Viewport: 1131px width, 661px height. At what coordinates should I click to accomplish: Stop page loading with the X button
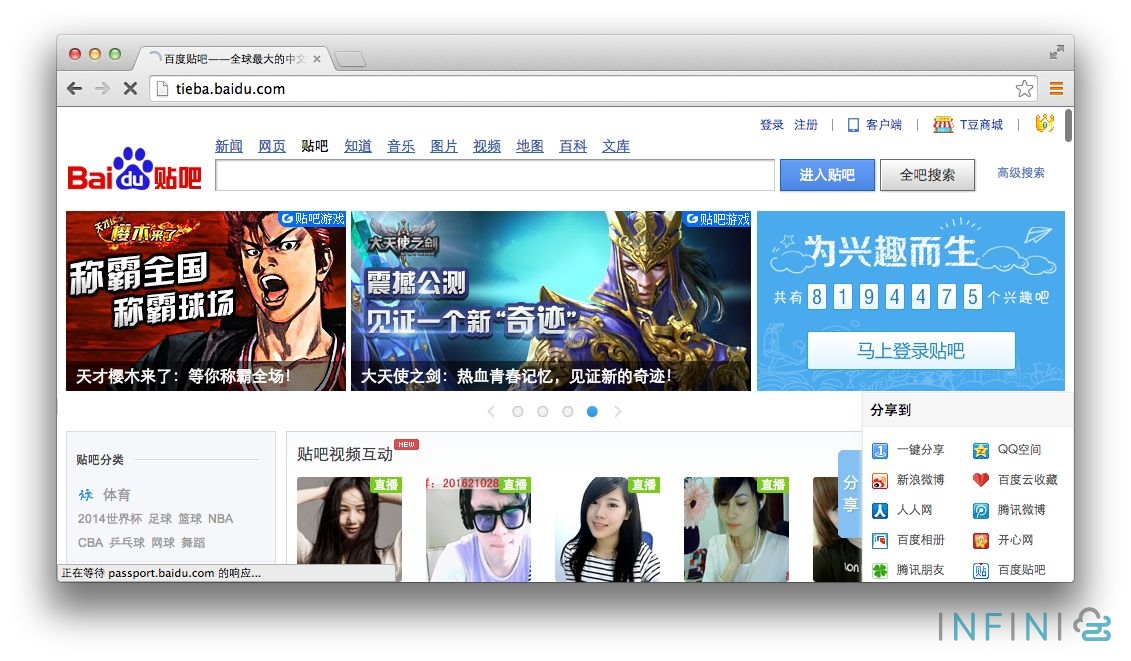point(130,89)
